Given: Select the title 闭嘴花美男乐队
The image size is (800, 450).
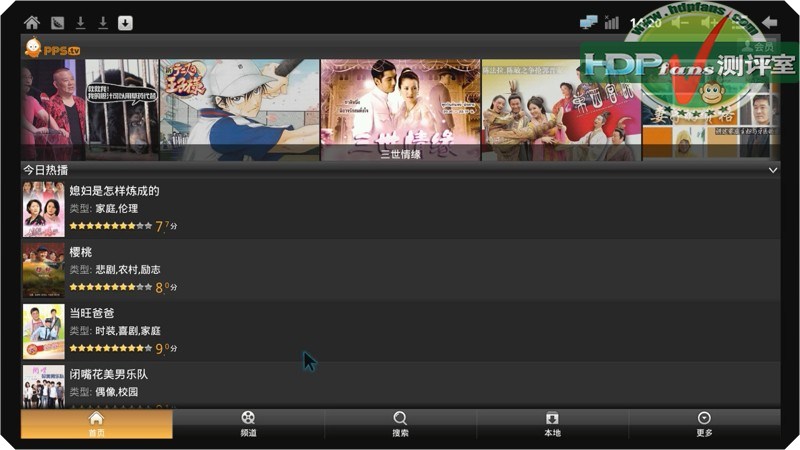Looking at the screenshot, I should coord(109,374).
